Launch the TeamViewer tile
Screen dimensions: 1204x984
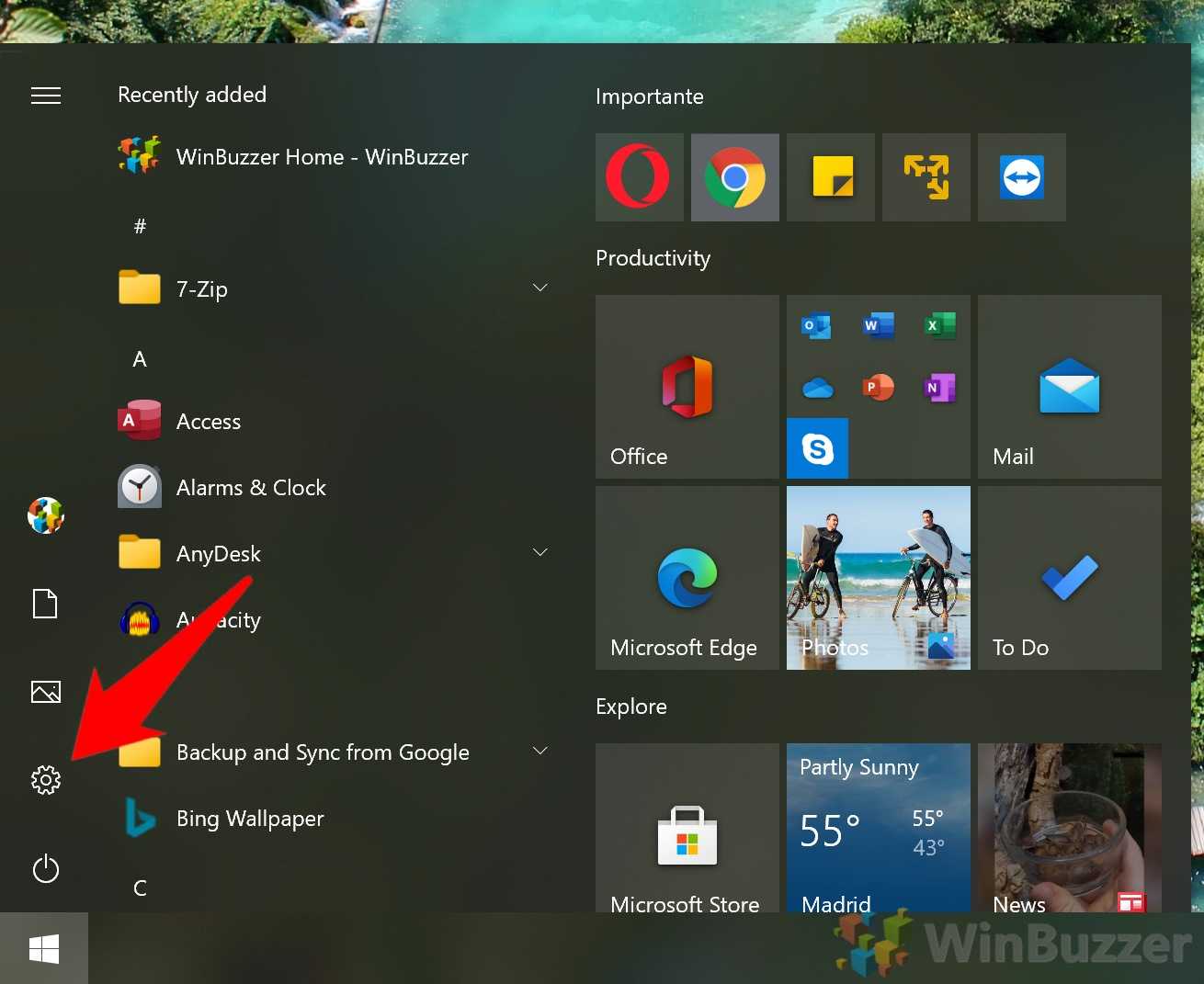[1022, 177]
